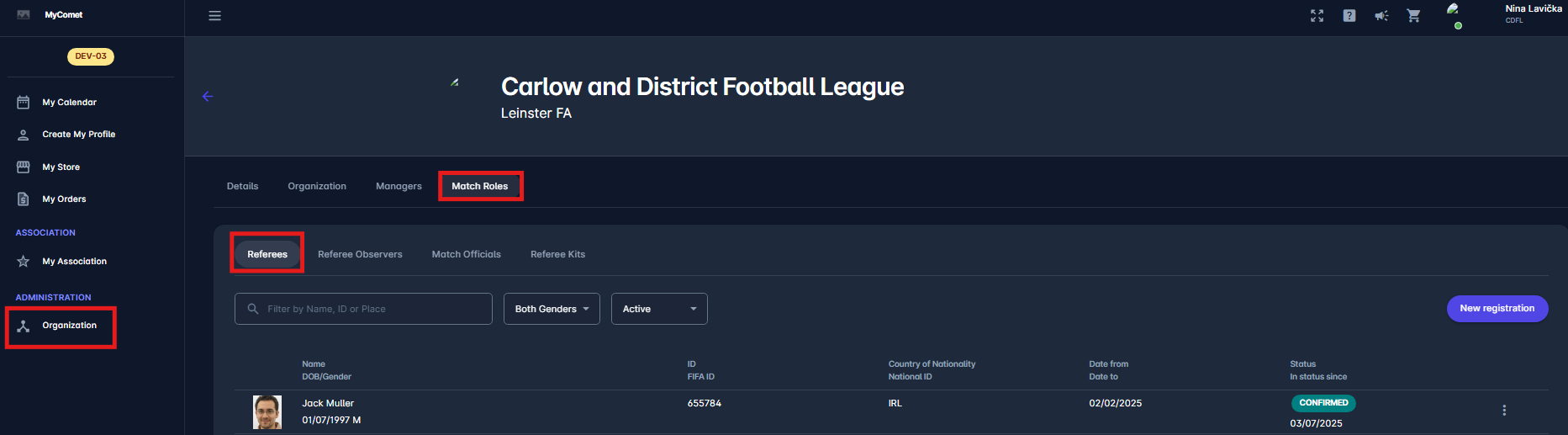Open My Association sidebar link
Image resolution: width=1568 pixels, height=435 pixels.
(74, 262)
